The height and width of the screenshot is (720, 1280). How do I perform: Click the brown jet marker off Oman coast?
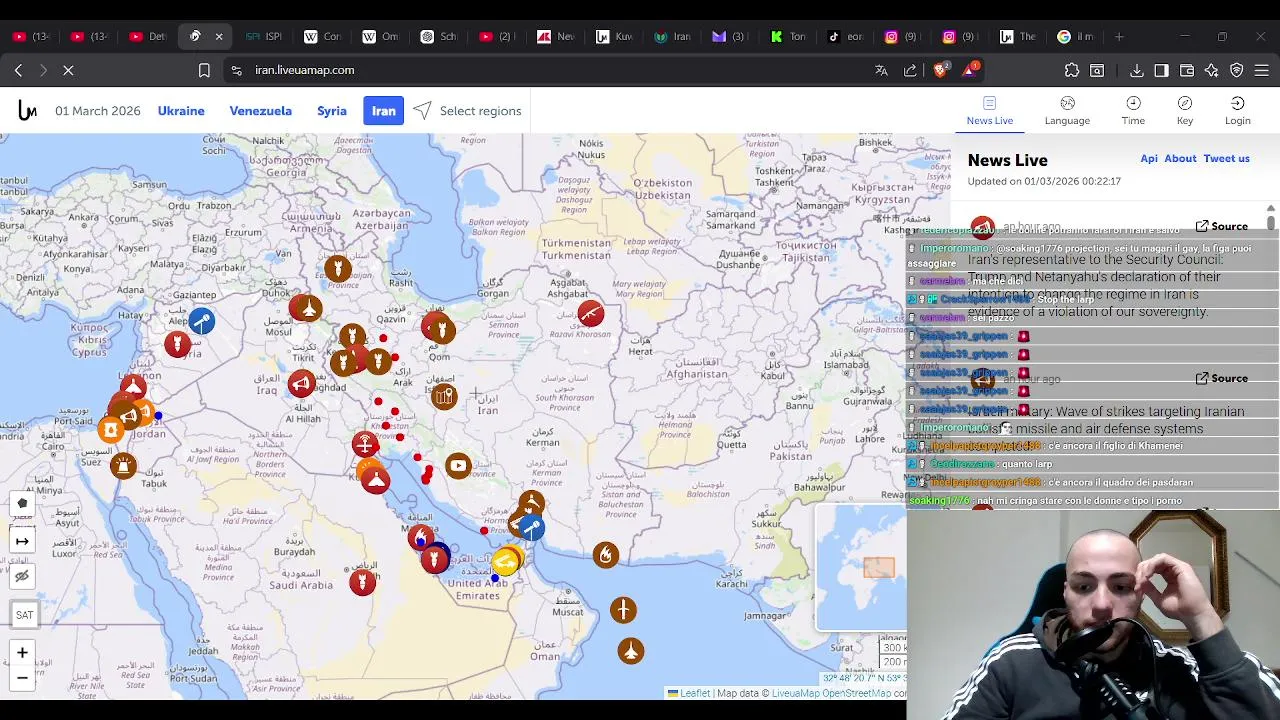point(630,651)
